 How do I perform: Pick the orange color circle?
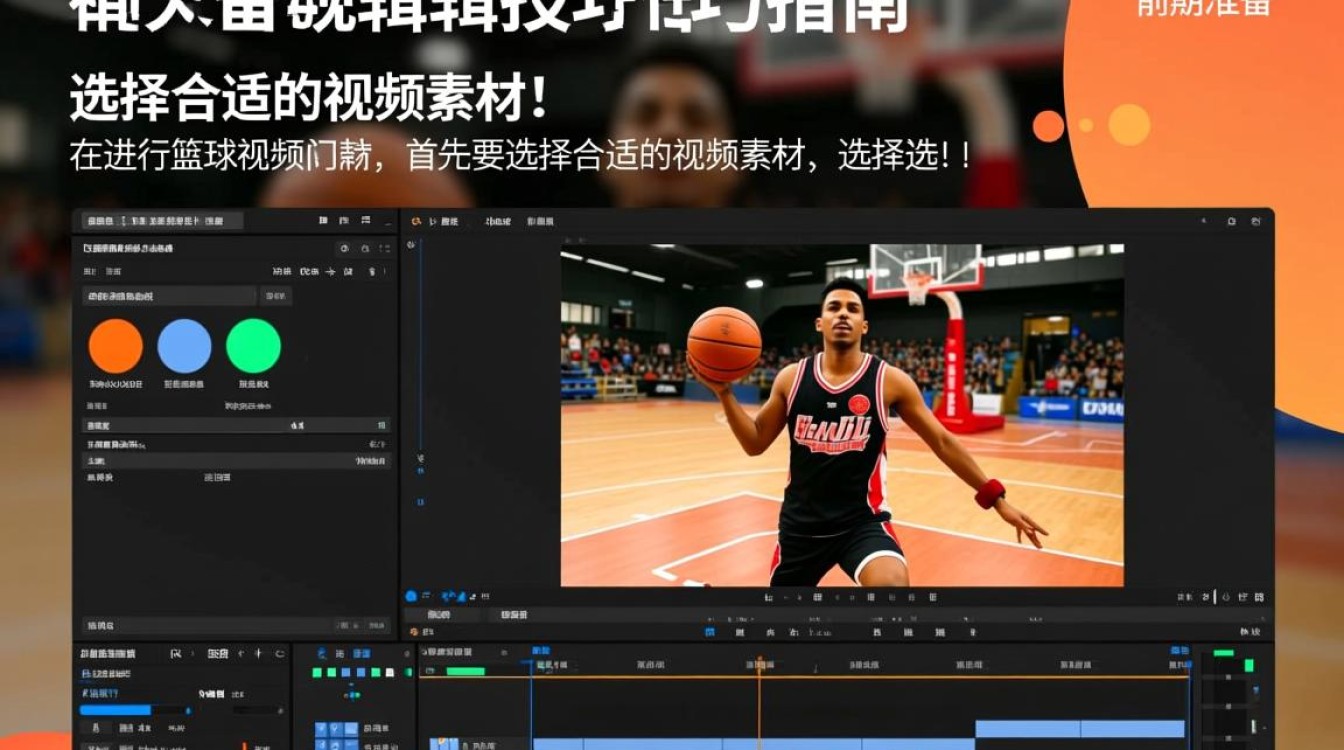tap(115, 346)
